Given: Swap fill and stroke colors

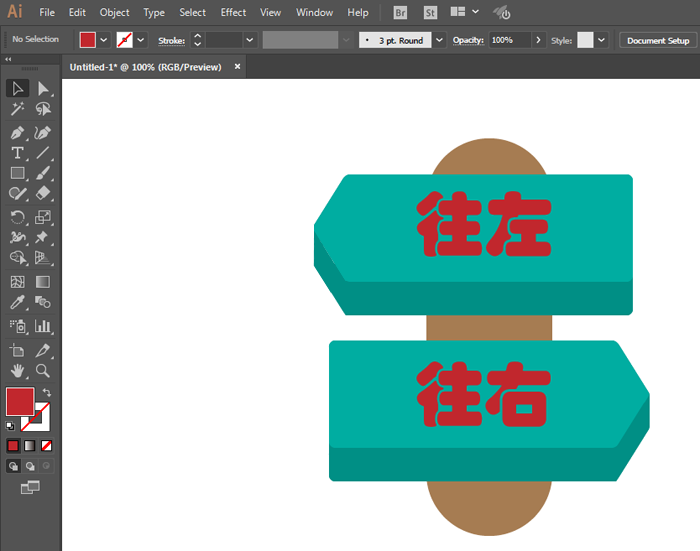Looking at the screenshot, I should [x=47, y=392].
